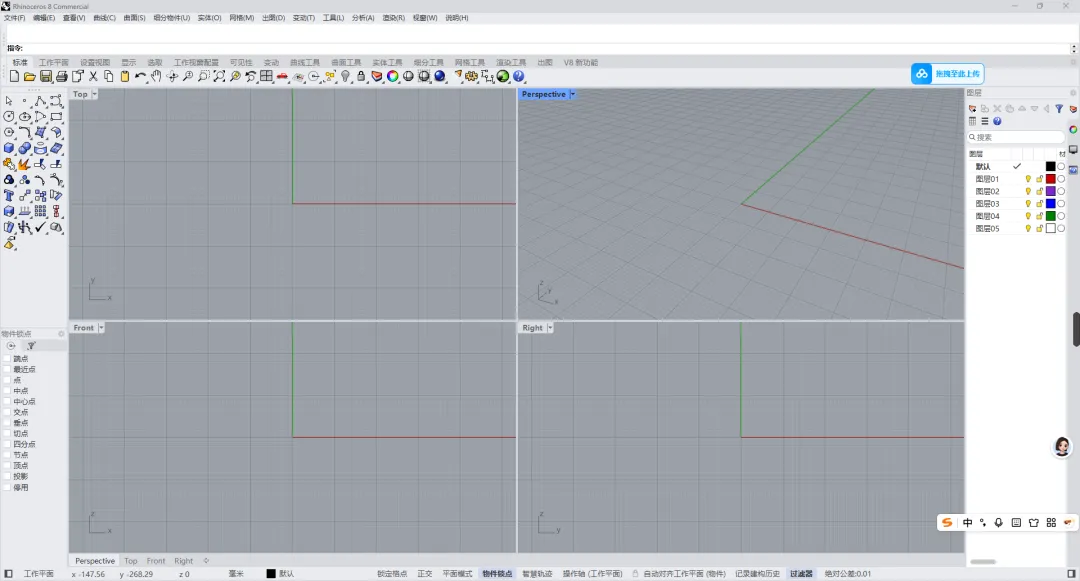Toggle 正交 in the status bar
Screen dimensions: 1080x581
coord(425,573)
